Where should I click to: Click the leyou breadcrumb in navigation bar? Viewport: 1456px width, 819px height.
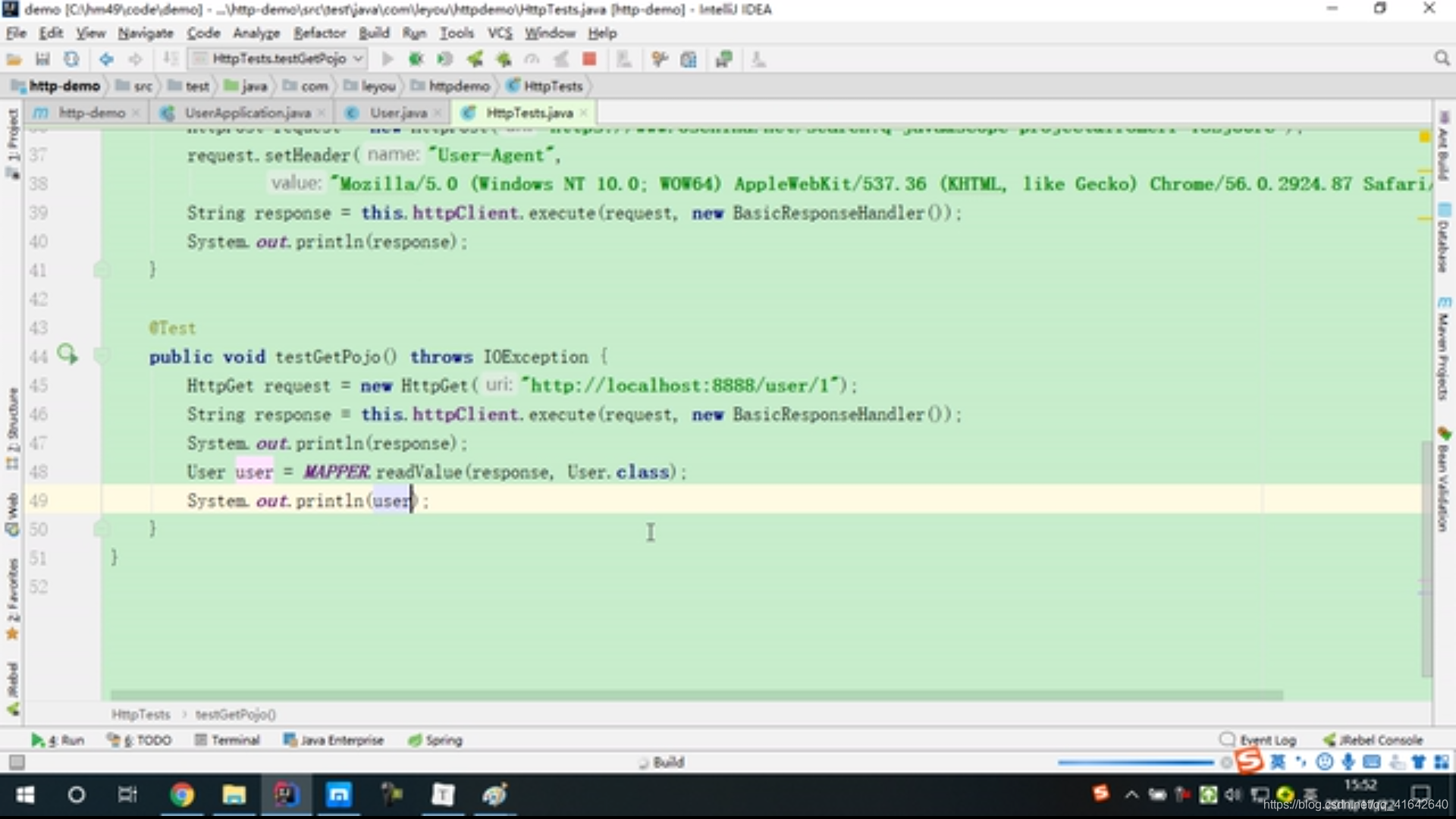[370, 86]
